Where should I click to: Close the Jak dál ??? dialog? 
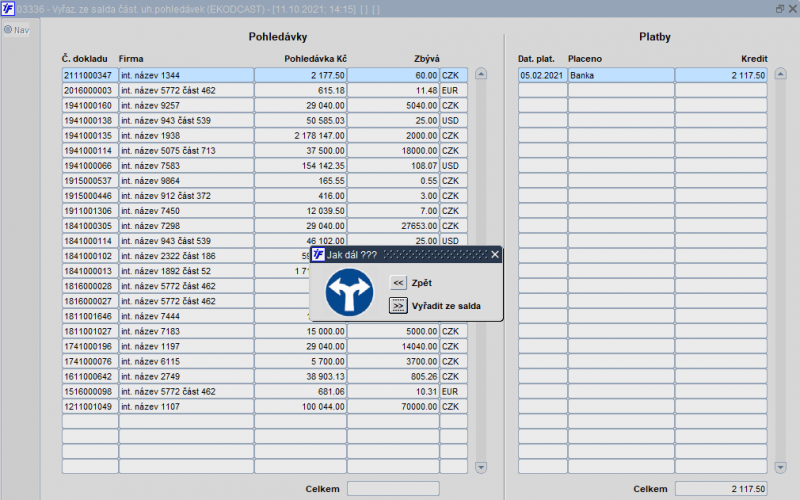(x=495, y=255)
